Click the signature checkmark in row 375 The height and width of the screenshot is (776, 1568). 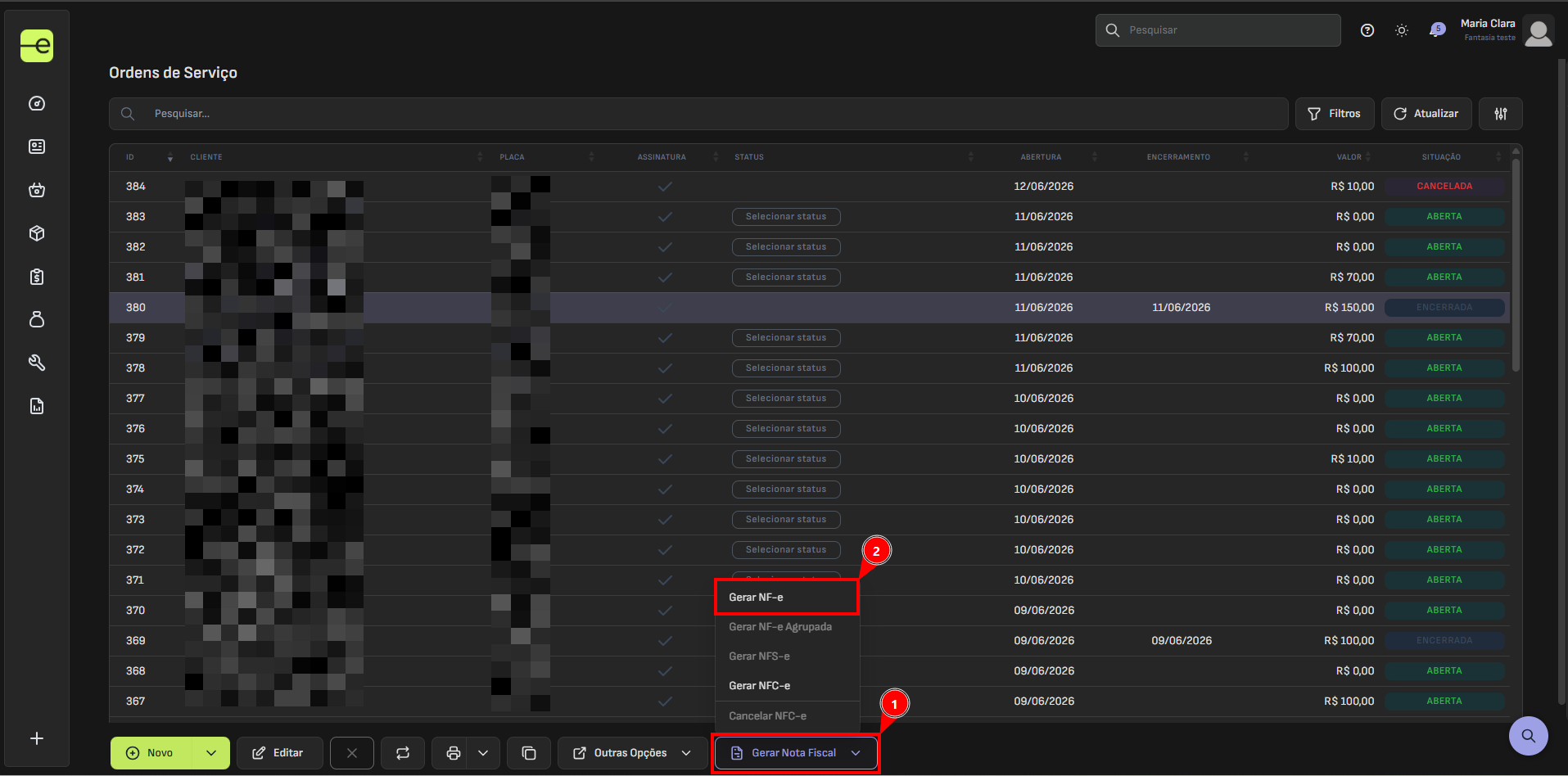[x=665, y=459]
